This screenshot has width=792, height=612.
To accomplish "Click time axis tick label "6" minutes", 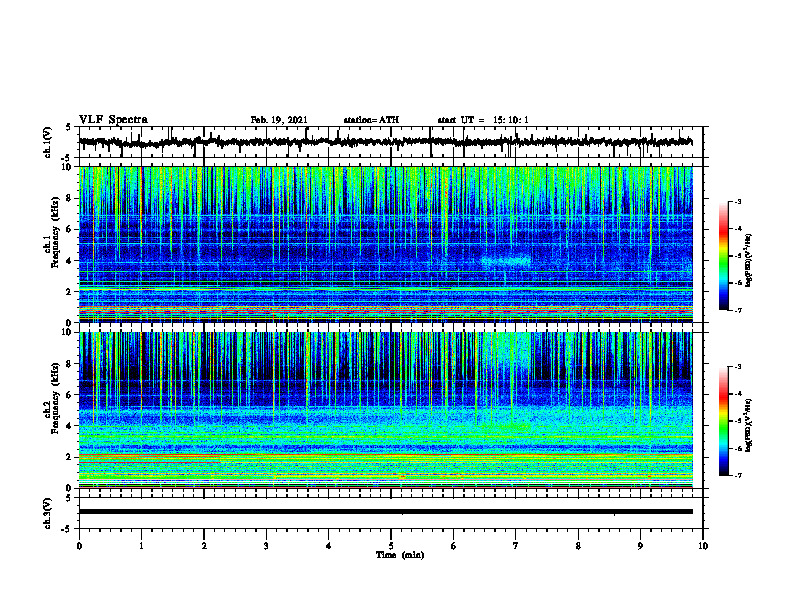I will click(454, 546).
